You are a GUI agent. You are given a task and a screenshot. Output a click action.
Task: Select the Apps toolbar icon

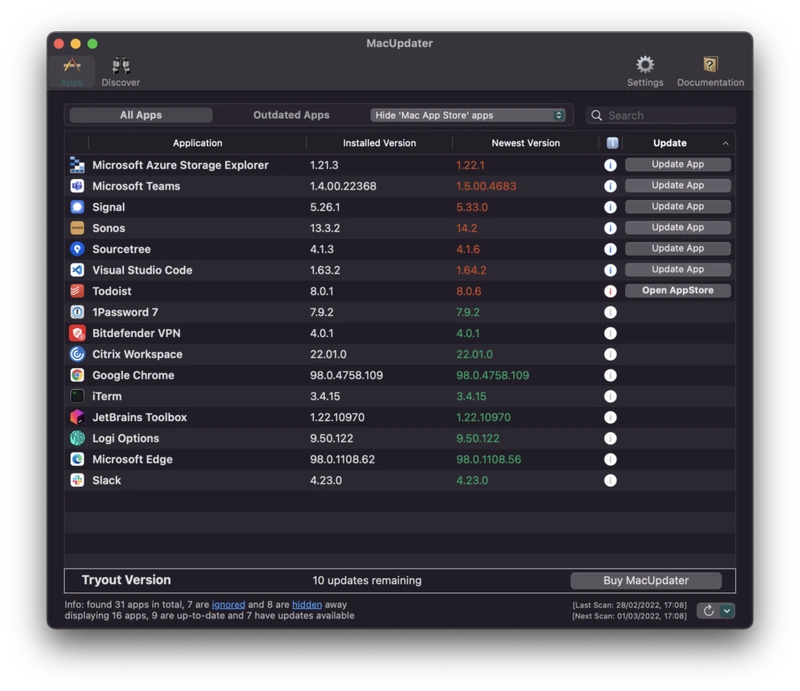(71, 66)
